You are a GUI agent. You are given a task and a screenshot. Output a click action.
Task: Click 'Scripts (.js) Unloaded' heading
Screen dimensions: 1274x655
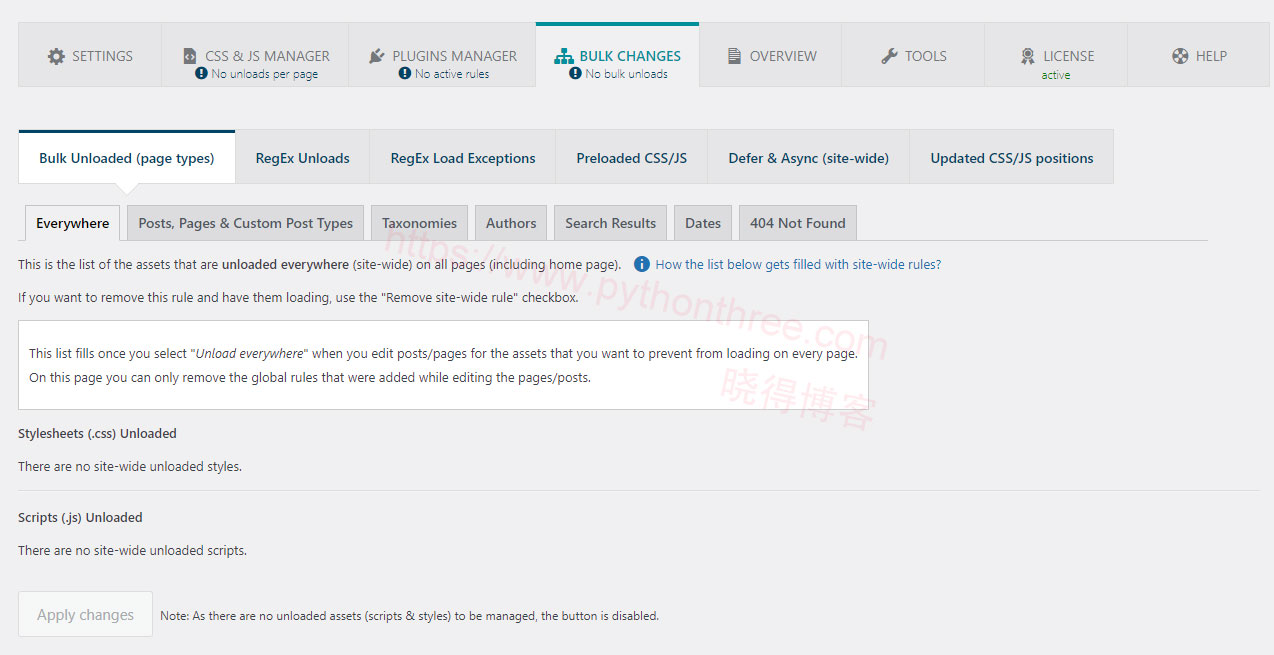(x=80, y=518)
